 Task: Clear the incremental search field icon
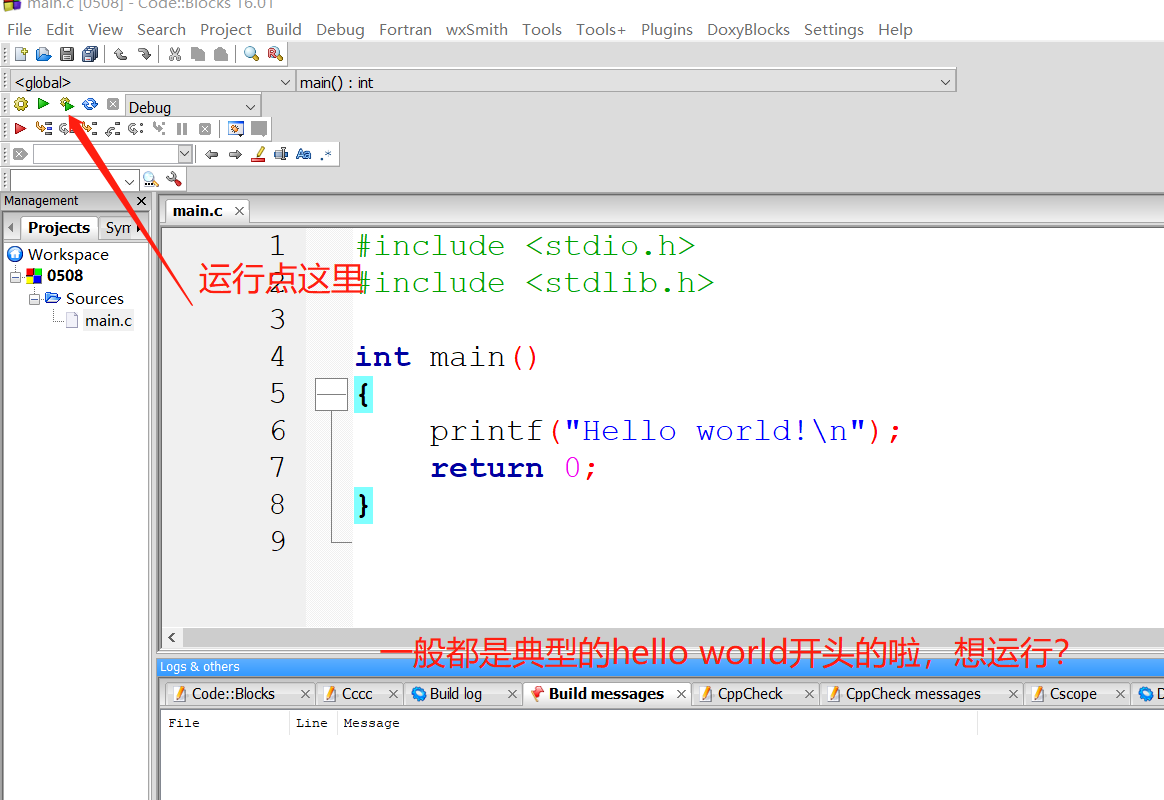tap(20, 154)
